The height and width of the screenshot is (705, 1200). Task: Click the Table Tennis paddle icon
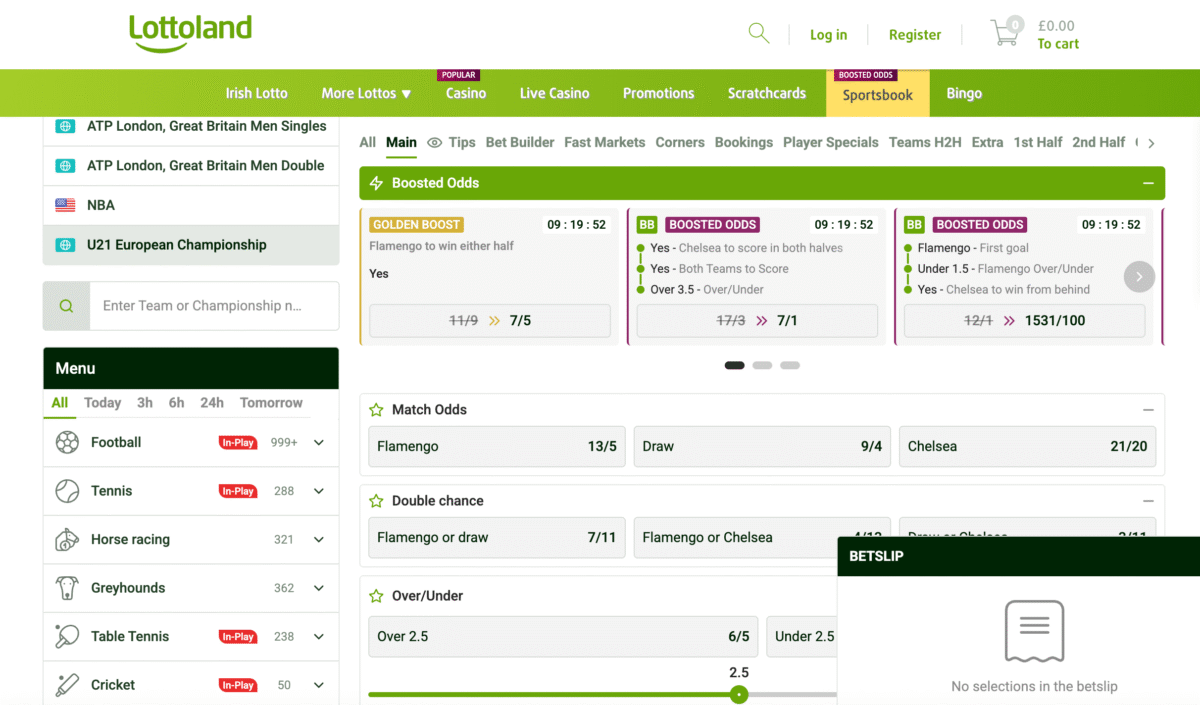point(67,636)
